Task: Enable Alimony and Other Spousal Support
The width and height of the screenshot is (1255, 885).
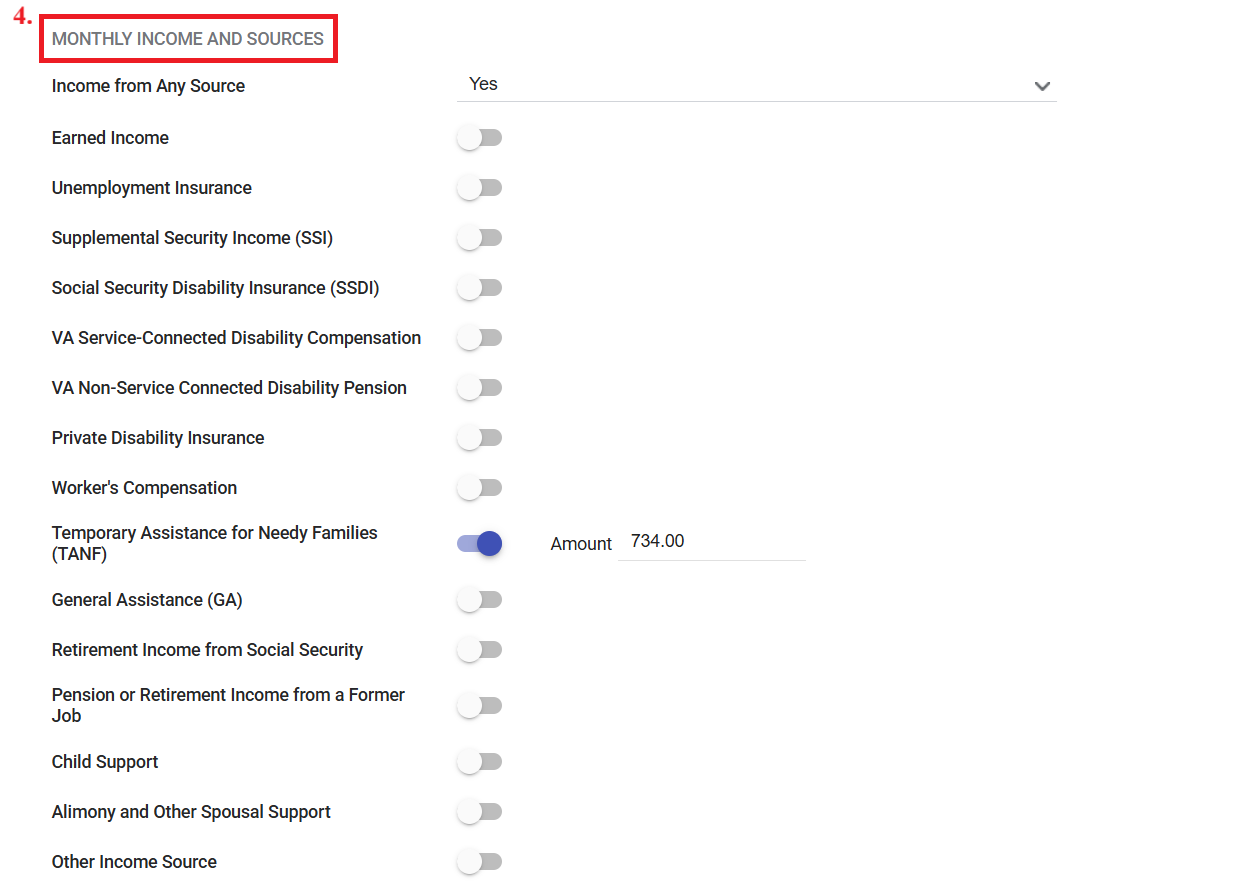Action: (x=479, y=812)
